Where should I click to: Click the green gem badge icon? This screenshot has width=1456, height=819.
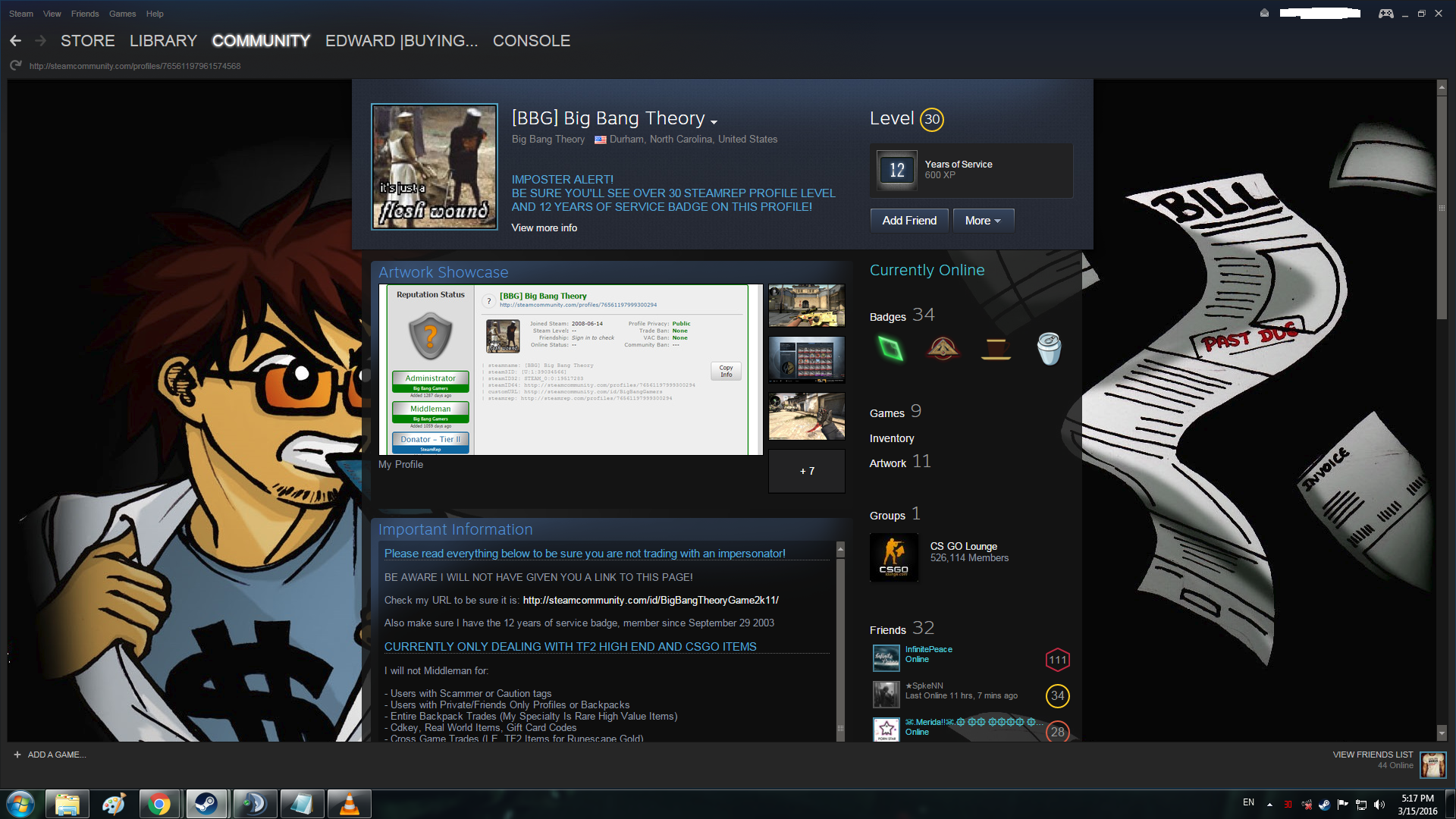[890, 349]
